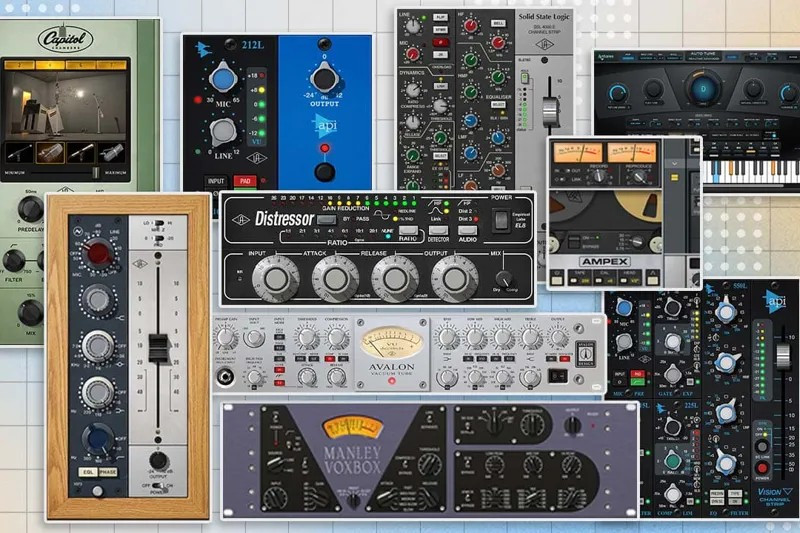Click the Record knob on the Ampex
The image size is (800, 533).
(x=599, y=176)
